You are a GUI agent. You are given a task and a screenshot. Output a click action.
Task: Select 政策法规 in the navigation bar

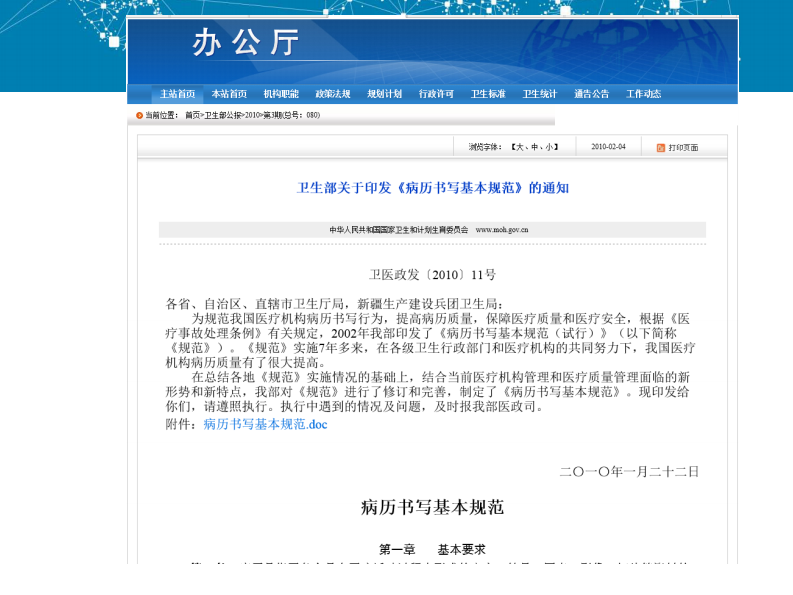point(333,94)
